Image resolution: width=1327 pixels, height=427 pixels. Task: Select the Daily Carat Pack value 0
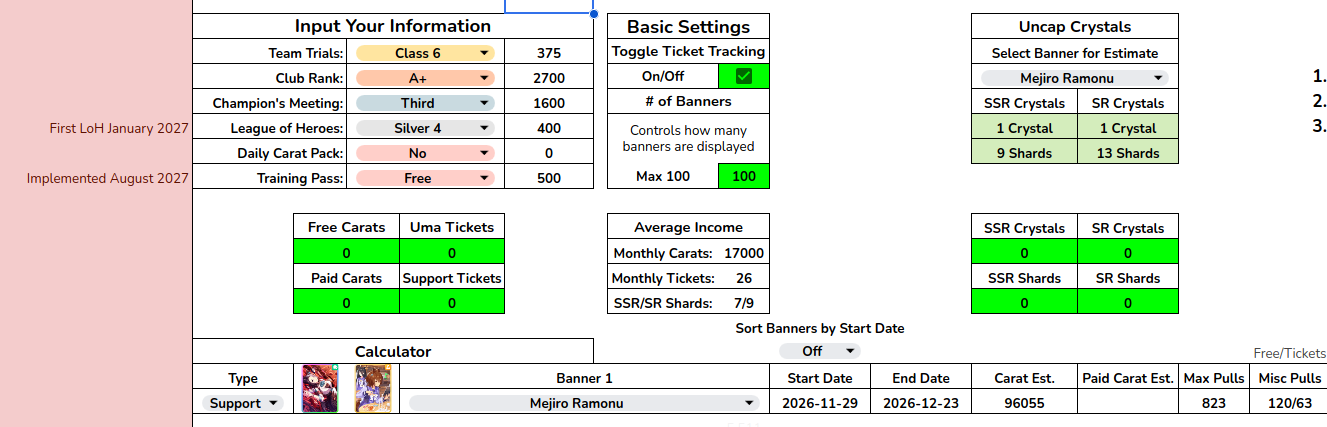548,153
